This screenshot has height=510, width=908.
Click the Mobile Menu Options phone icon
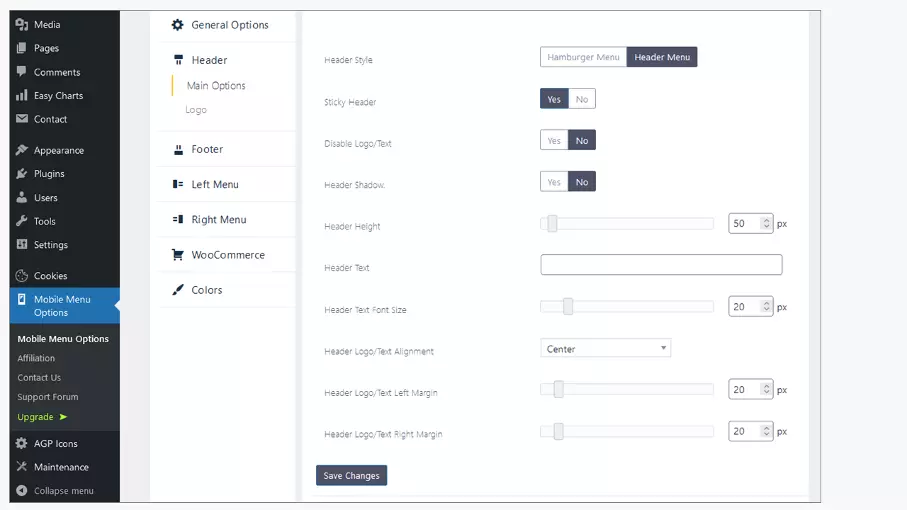22,299
